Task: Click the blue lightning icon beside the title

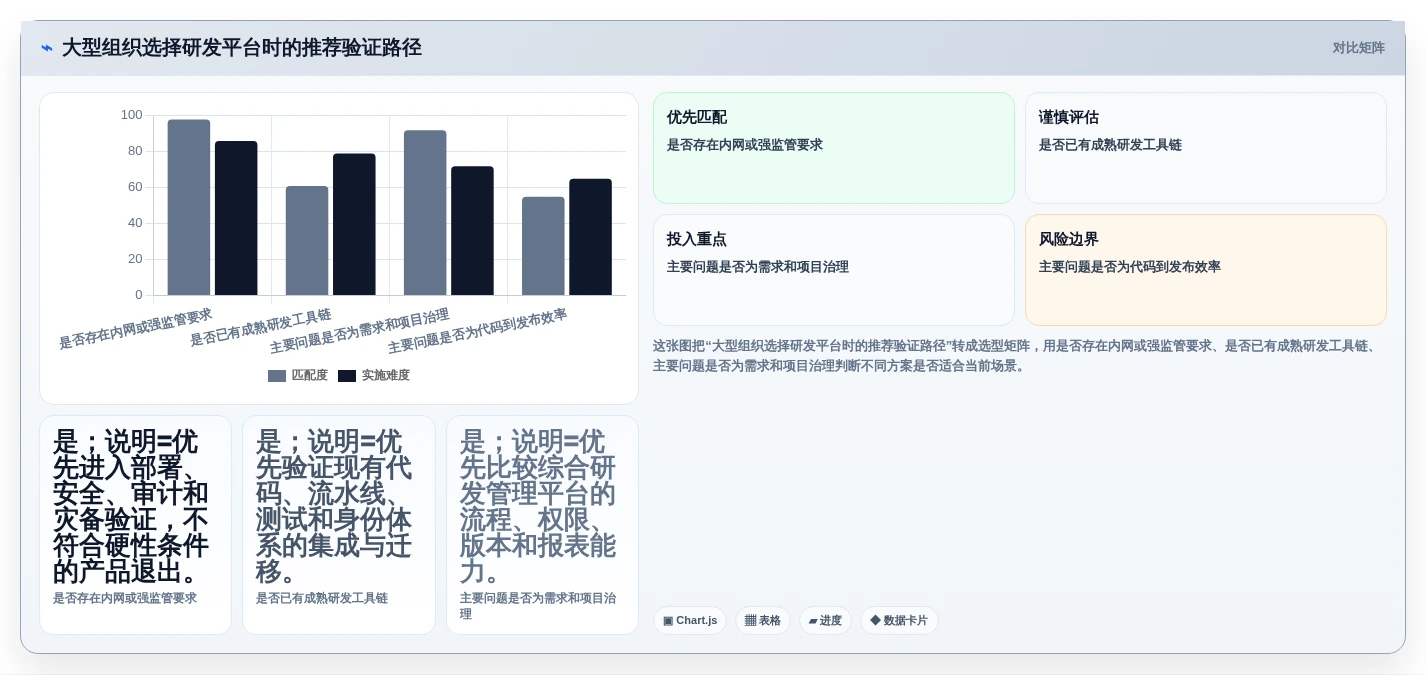Action: pyautogui.click(x=47, y=48)
